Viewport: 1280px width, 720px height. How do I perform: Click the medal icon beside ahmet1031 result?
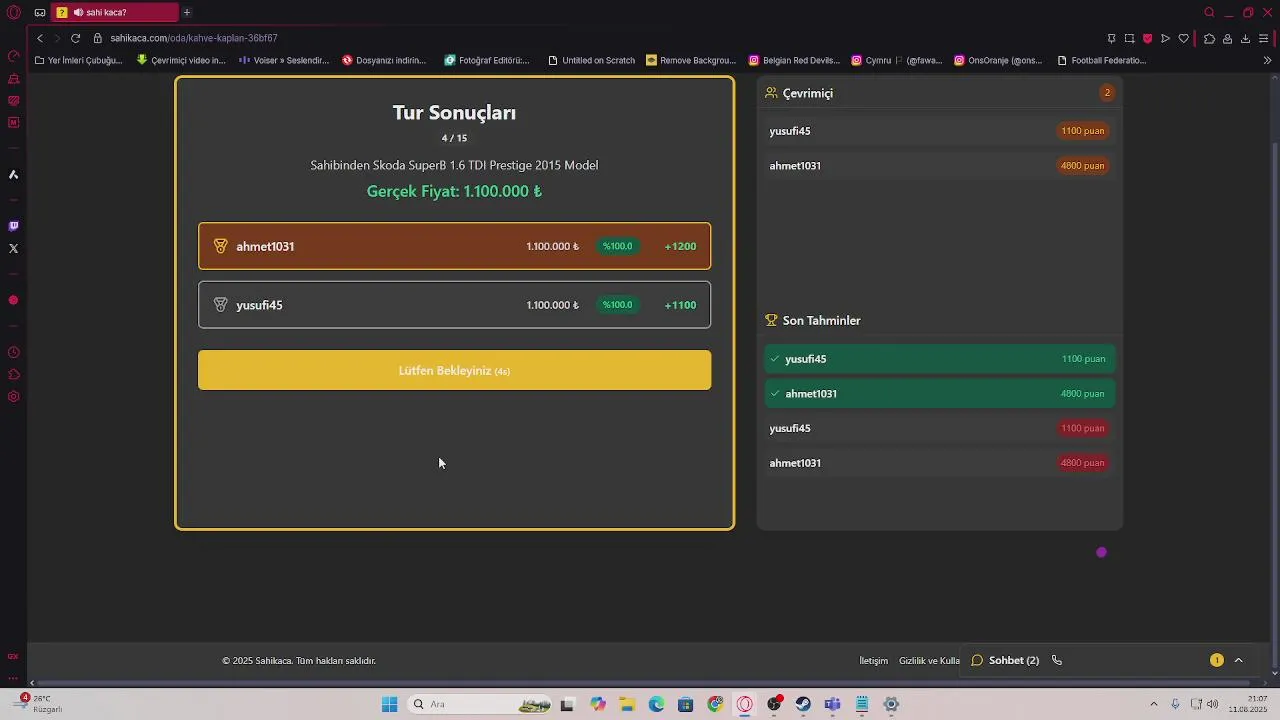pyautogui.click(x=221, y=246)
